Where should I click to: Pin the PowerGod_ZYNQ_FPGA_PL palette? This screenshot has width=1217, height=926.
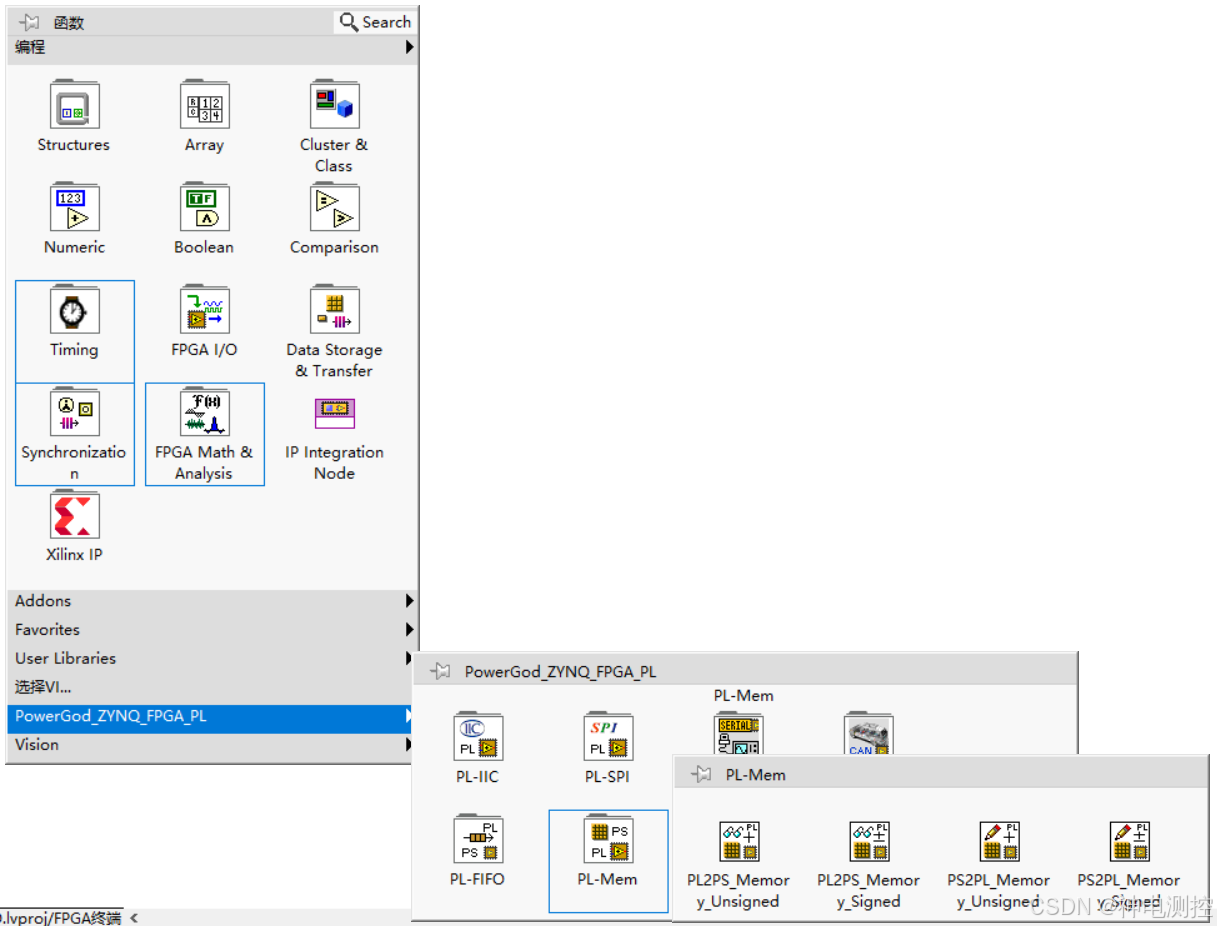pyautogui.click(x=440, y=671)
